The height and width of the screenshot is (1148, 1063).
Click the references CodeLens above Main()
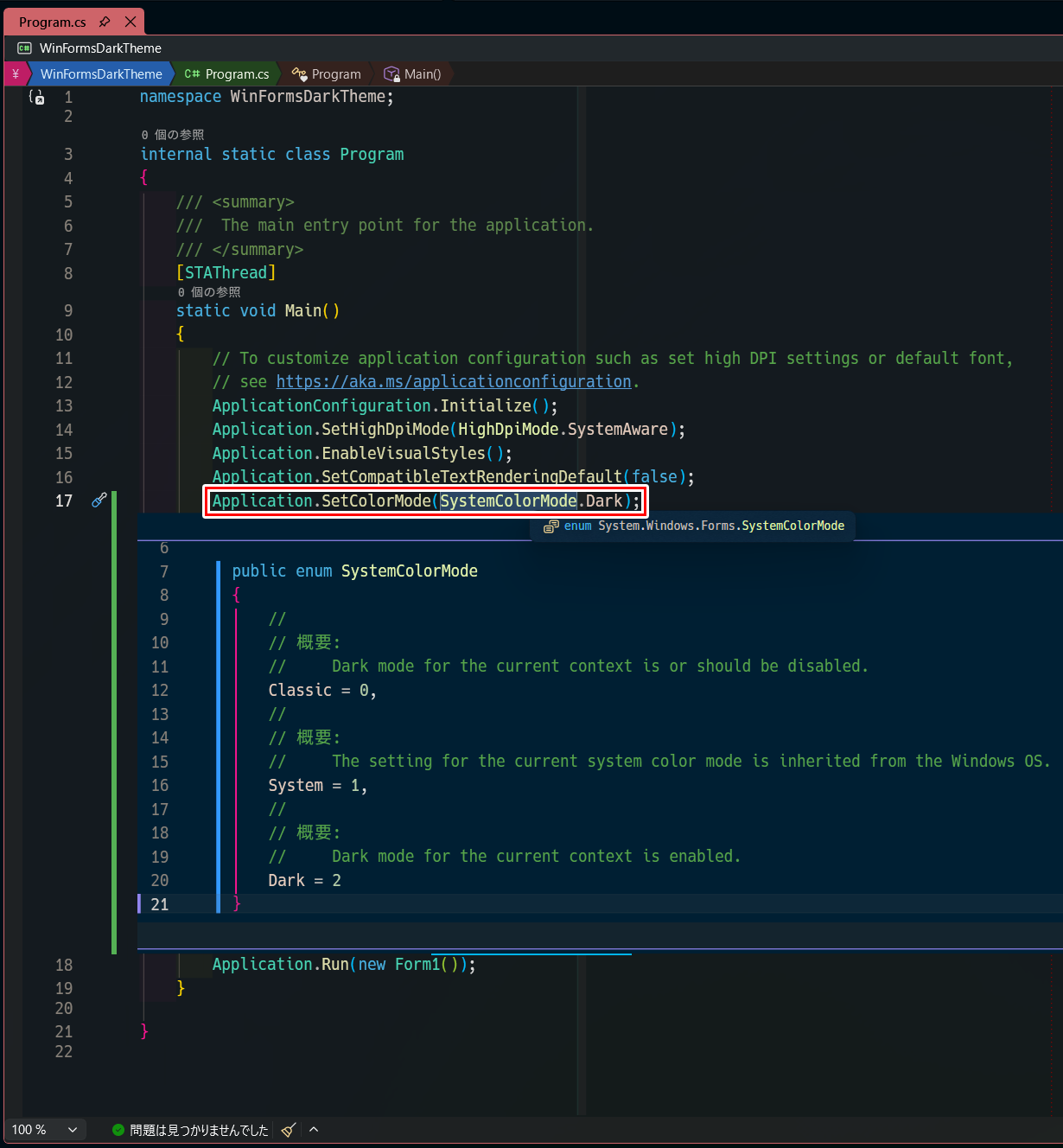pos(209,292)
